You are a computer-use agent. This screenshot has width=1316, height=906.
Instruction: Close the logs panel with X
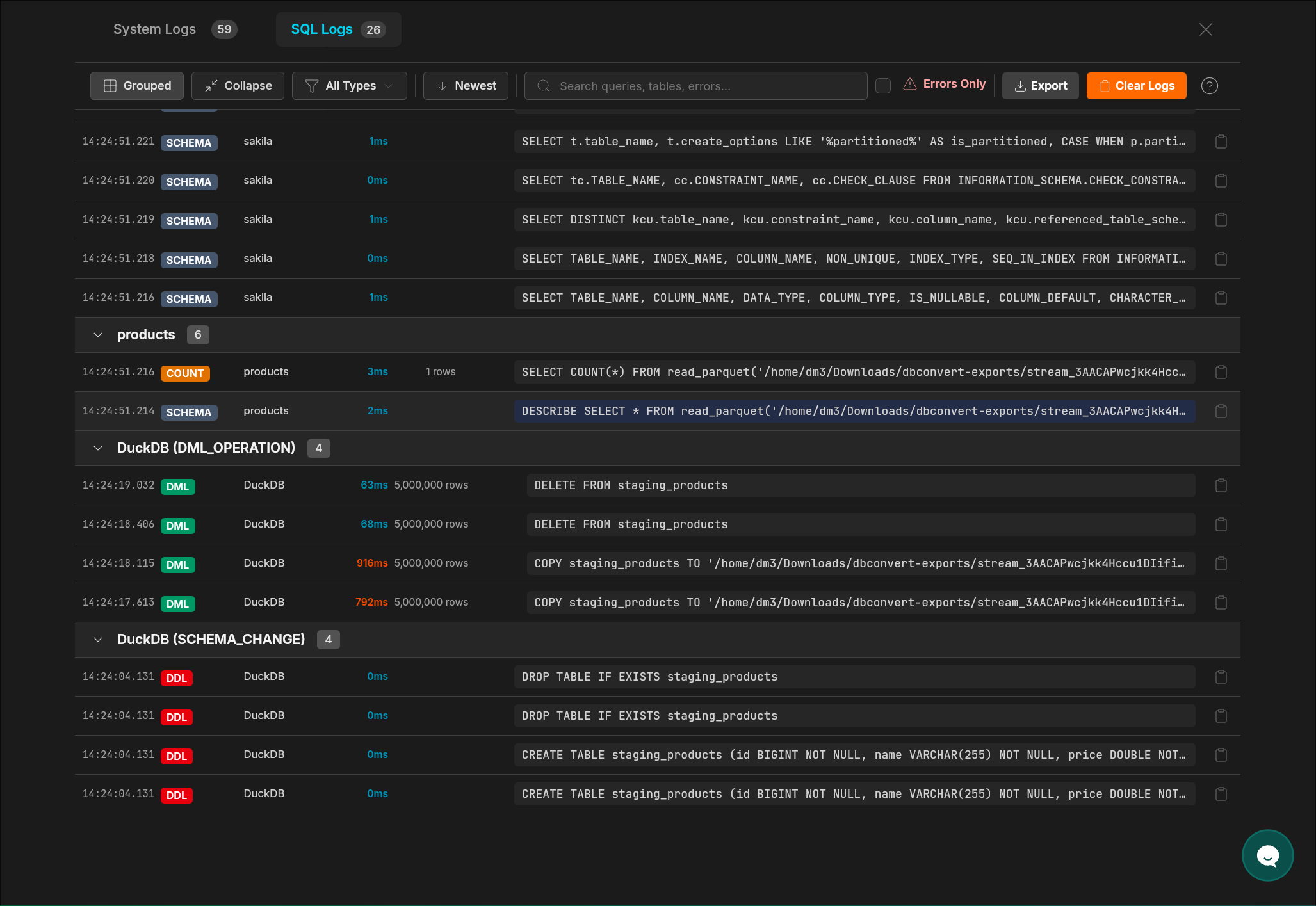(1205, 29)
